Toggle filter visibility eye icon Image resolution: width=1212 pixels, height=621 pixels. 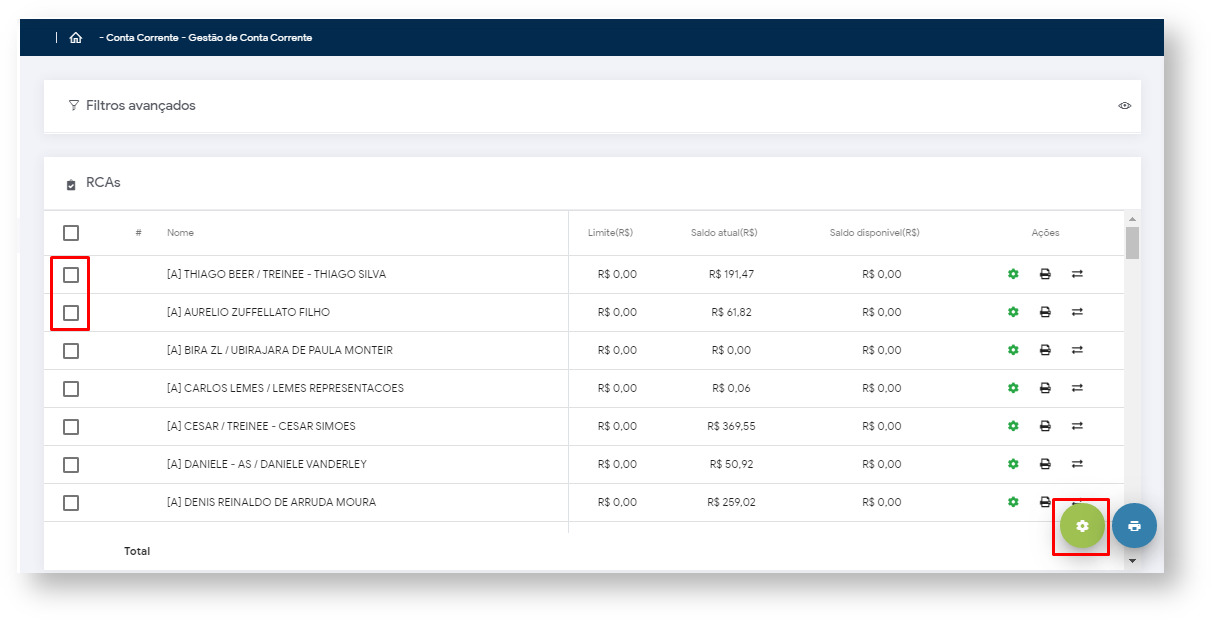(x=1124, y=106)
